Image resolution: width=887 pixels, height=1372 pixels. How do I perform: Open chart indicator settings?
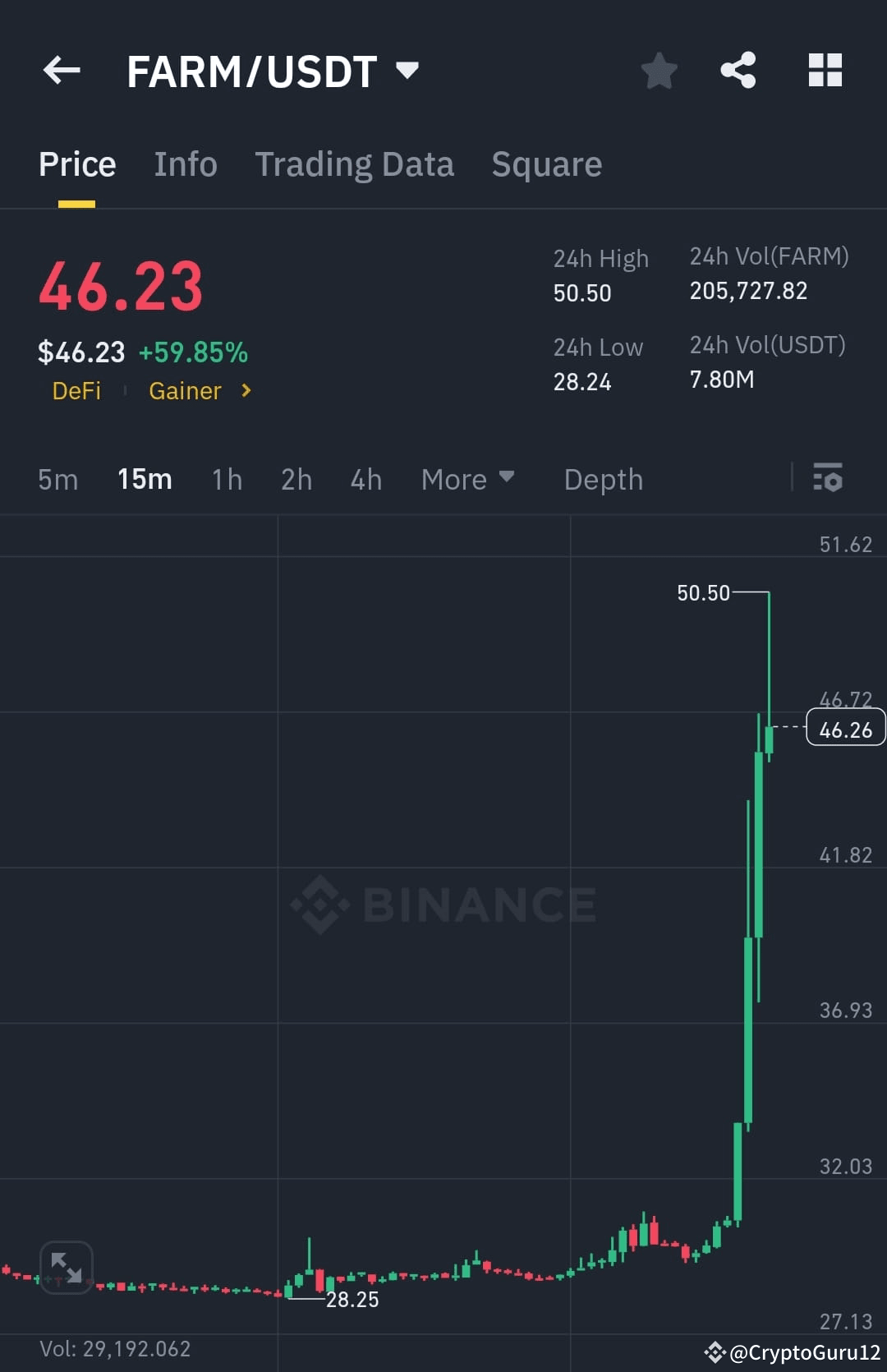pyautogui.click(x=828, y=479)
